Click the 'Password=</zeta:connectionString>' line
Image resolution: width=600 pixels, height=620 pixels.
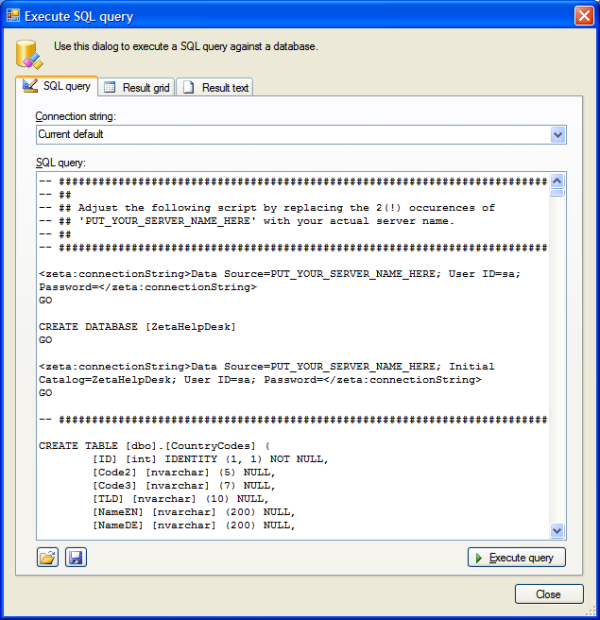tap(148, 287)
